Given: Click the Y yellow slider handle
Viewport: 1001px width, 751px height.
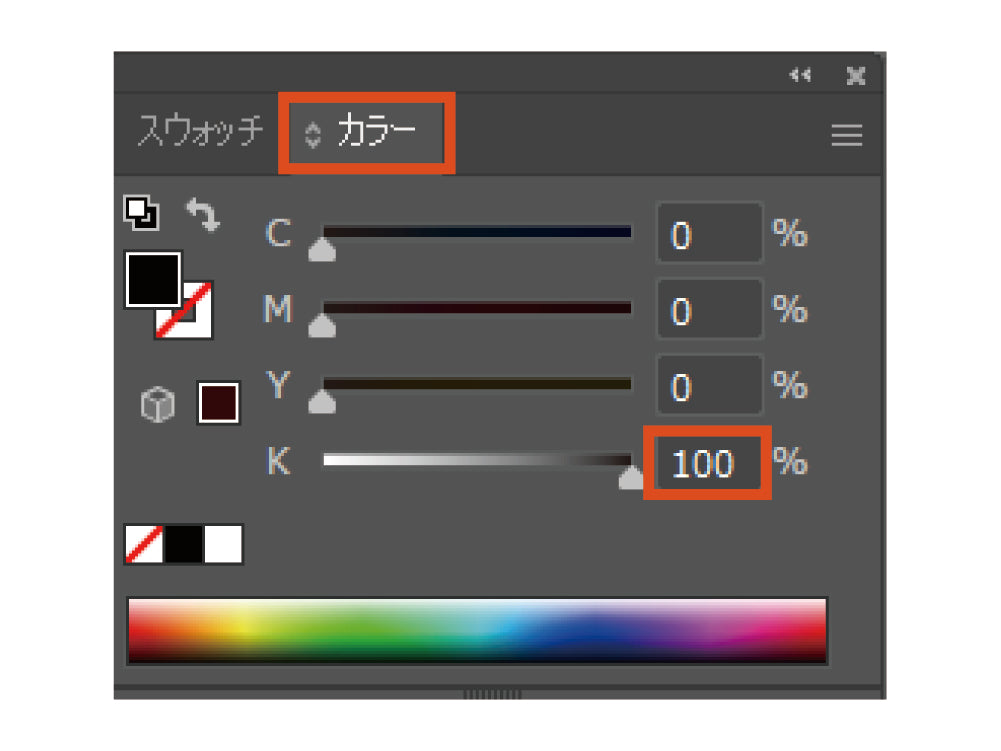Looking at the screenshot, I should [x=322, y=402].
